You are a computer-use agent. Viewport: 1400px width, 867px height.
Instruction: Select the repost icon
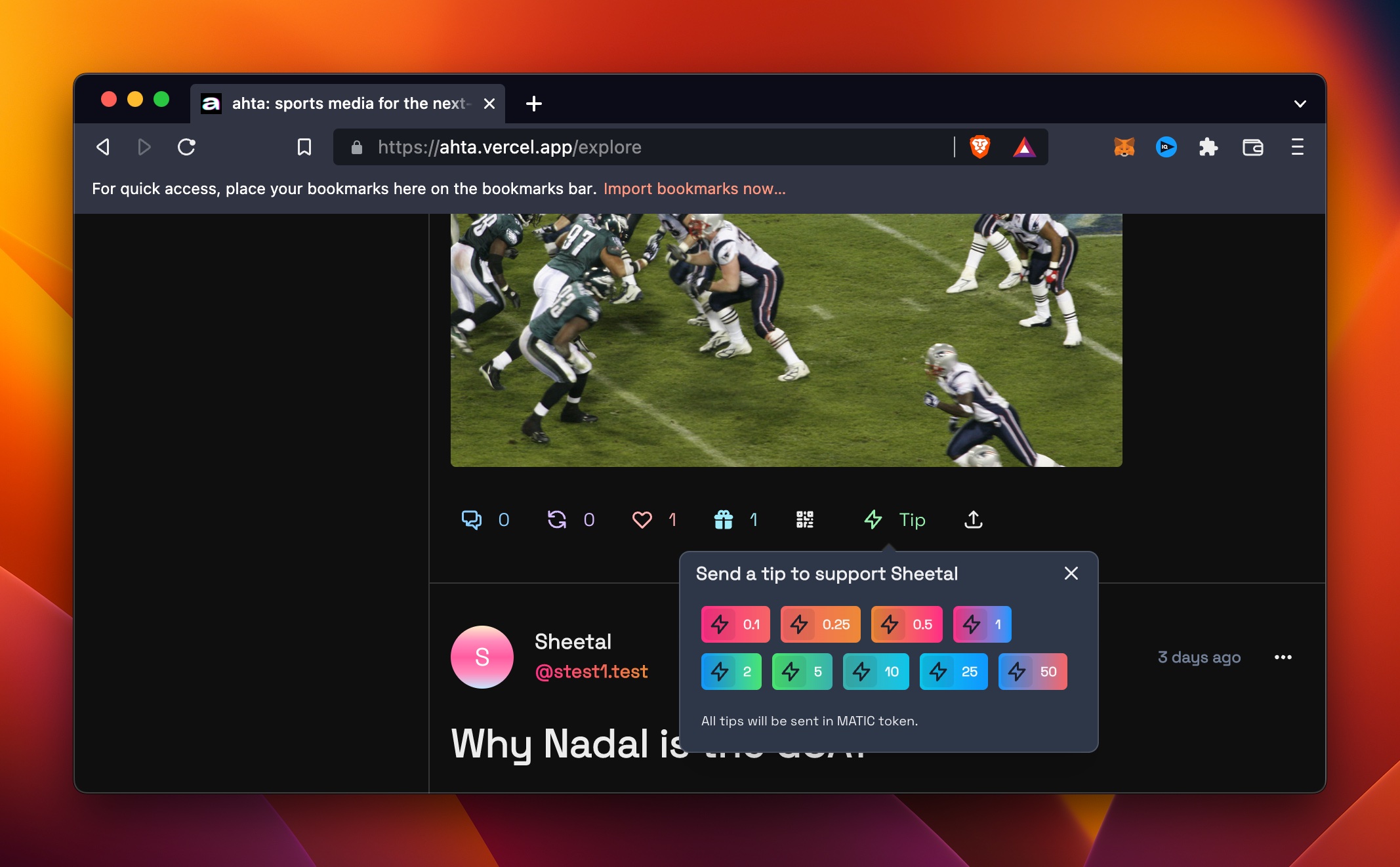tap(557, 519)
